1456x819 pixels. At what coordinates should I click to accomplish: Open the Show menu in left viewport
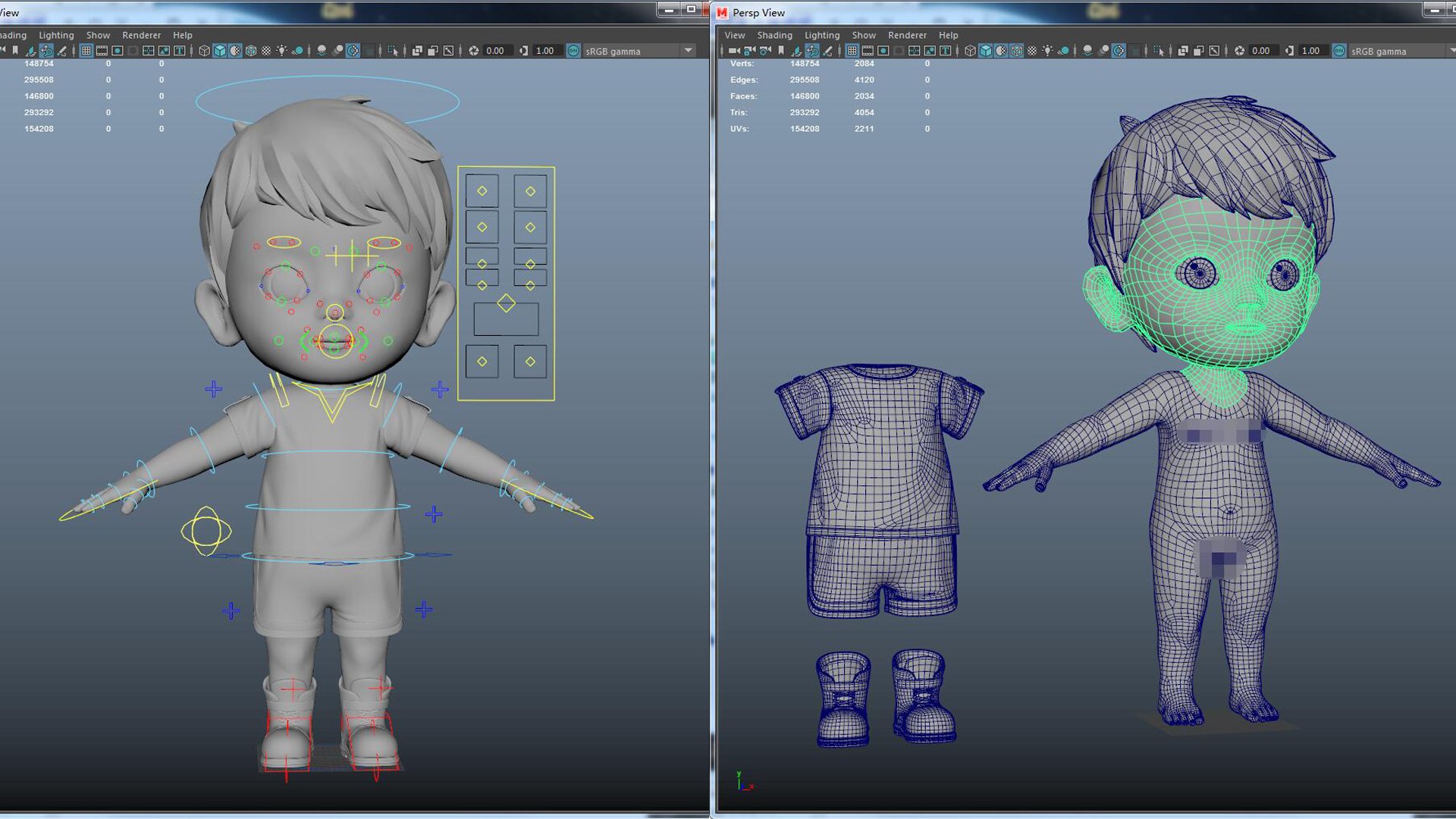click(98, 35)
